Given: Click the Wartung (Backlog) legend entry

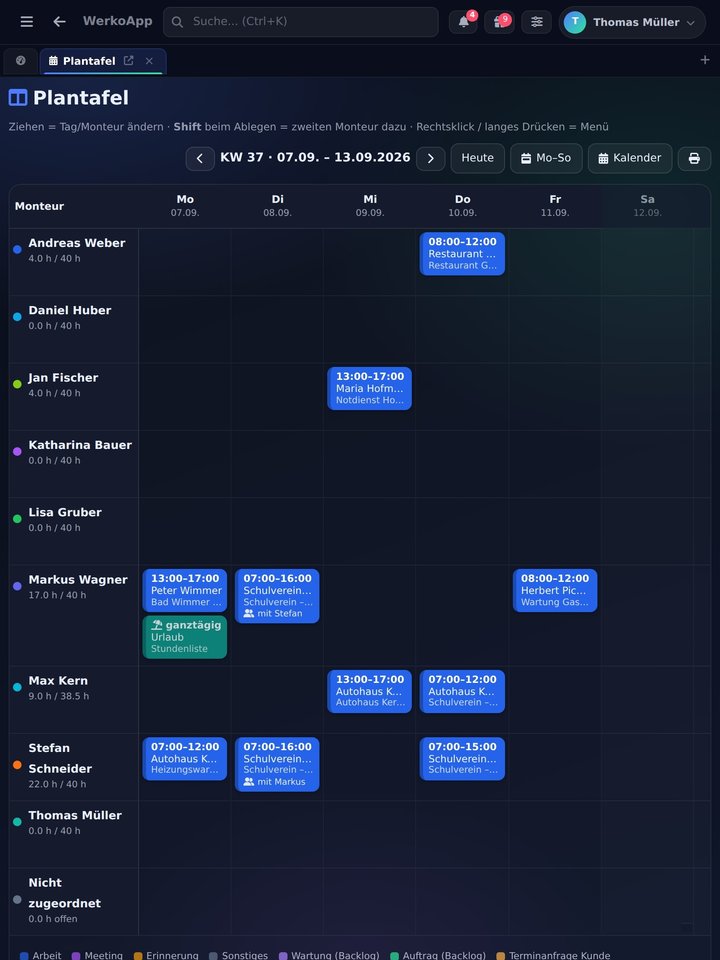Looking at the screenshot, I should 329,956.
